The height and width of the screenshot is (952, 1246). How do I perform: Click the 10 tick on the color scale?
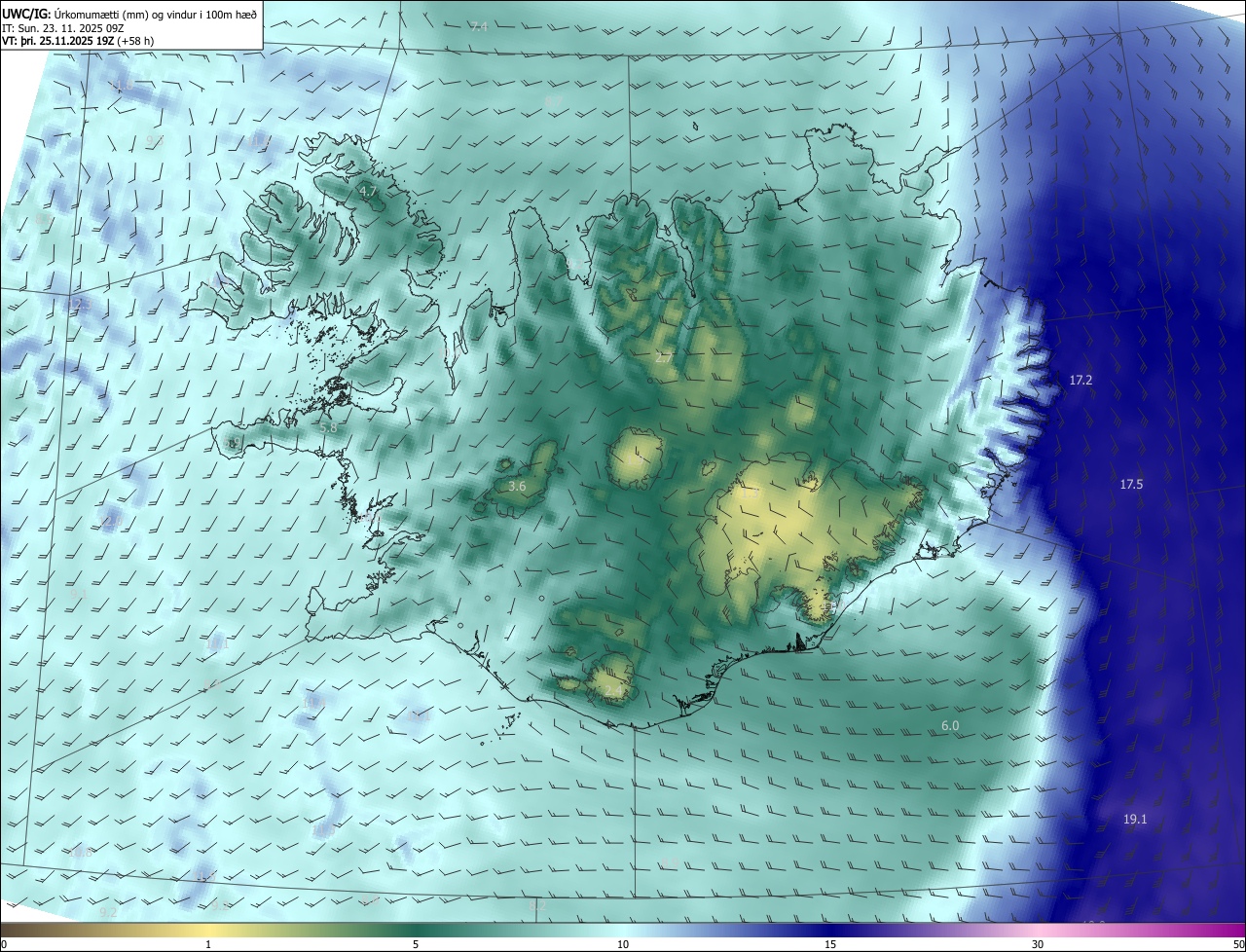(623, 944)
